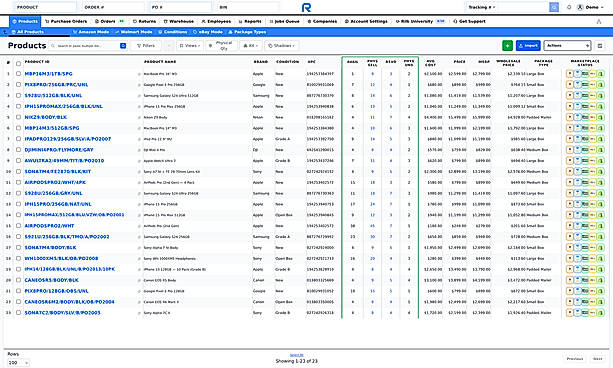Open product link CANEOSR6M2/BODY/BLK/OB/PO2004
The width and height of the screenshot is (613, 368).
coord(69,302)
